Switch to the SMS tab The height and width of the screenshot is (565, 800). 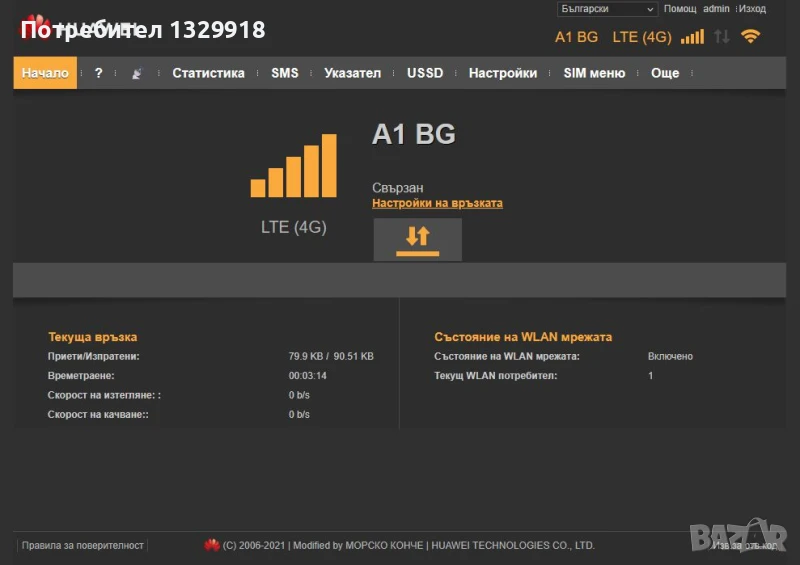click(285, 73)
